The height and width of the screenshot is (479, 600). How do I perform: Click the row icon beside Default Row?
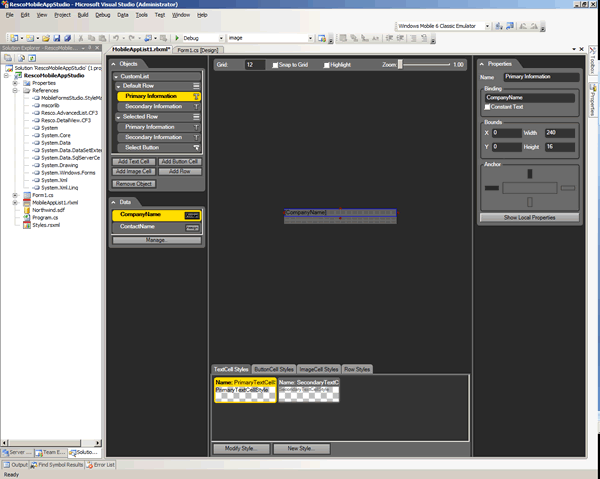(x=196, y=86)
